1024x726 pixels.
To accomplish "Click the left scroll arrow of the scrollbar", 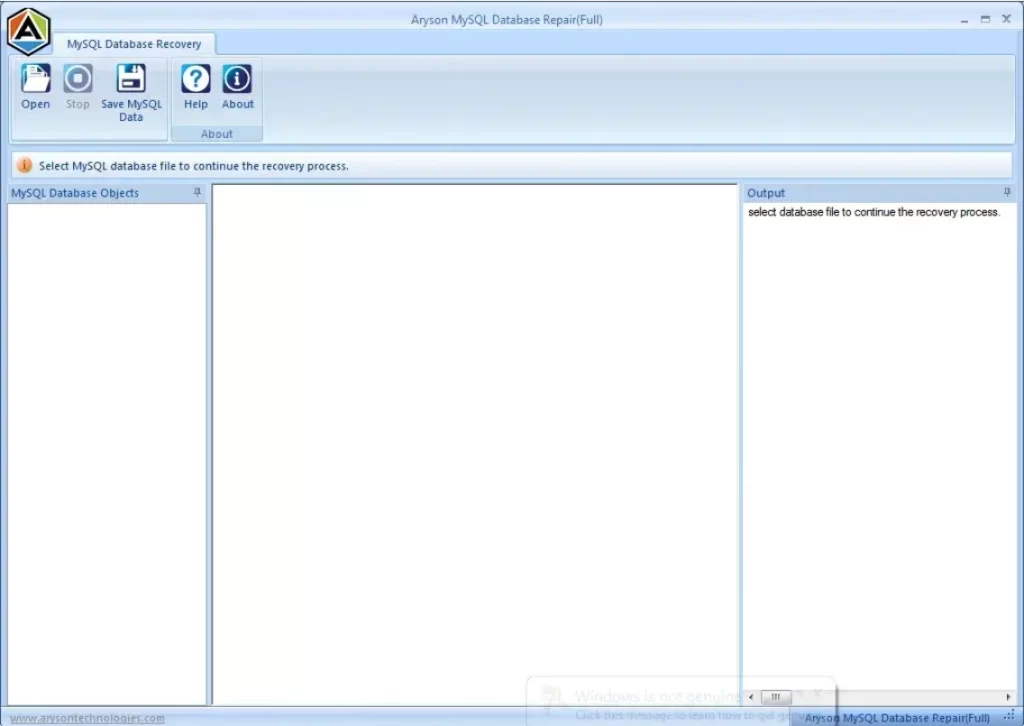I will click(x=751, y=697).
